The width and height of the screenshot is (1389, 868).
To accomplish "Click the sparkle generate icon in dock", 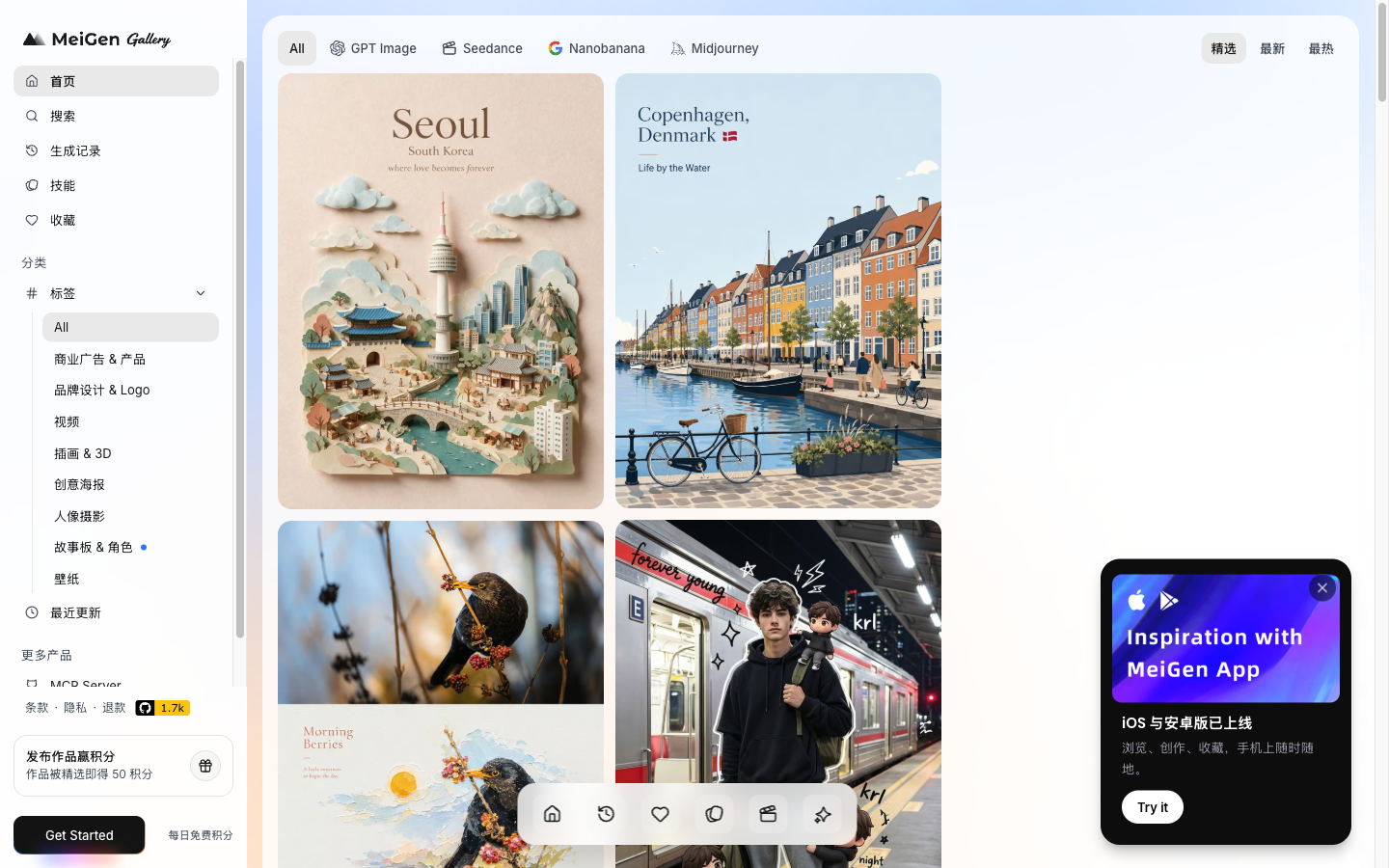I will (823, 814).
